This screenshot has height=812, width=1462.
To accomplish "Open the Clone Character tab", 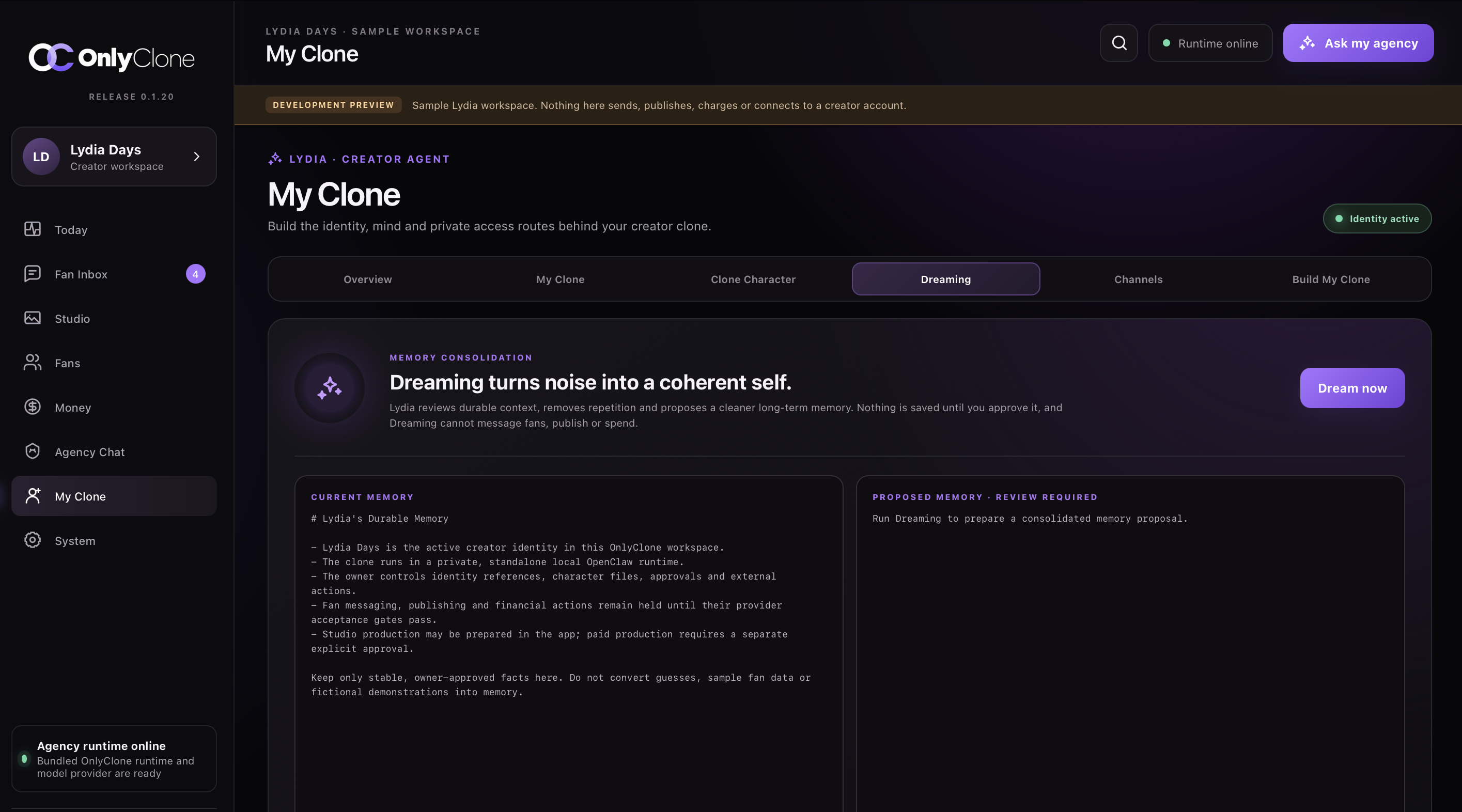I will click(x=753, y=279).
